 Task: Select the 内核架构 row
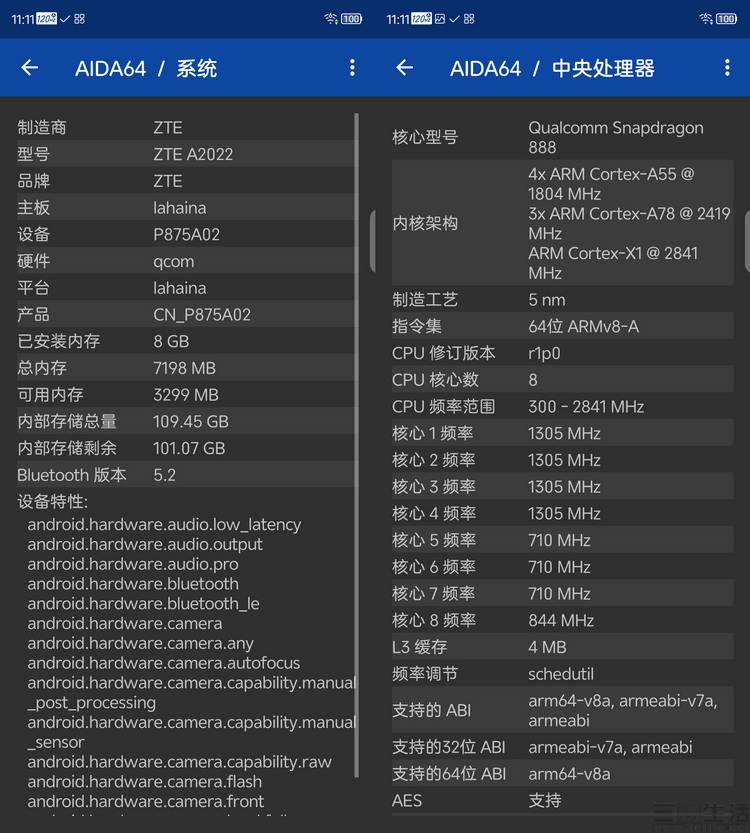562,223
